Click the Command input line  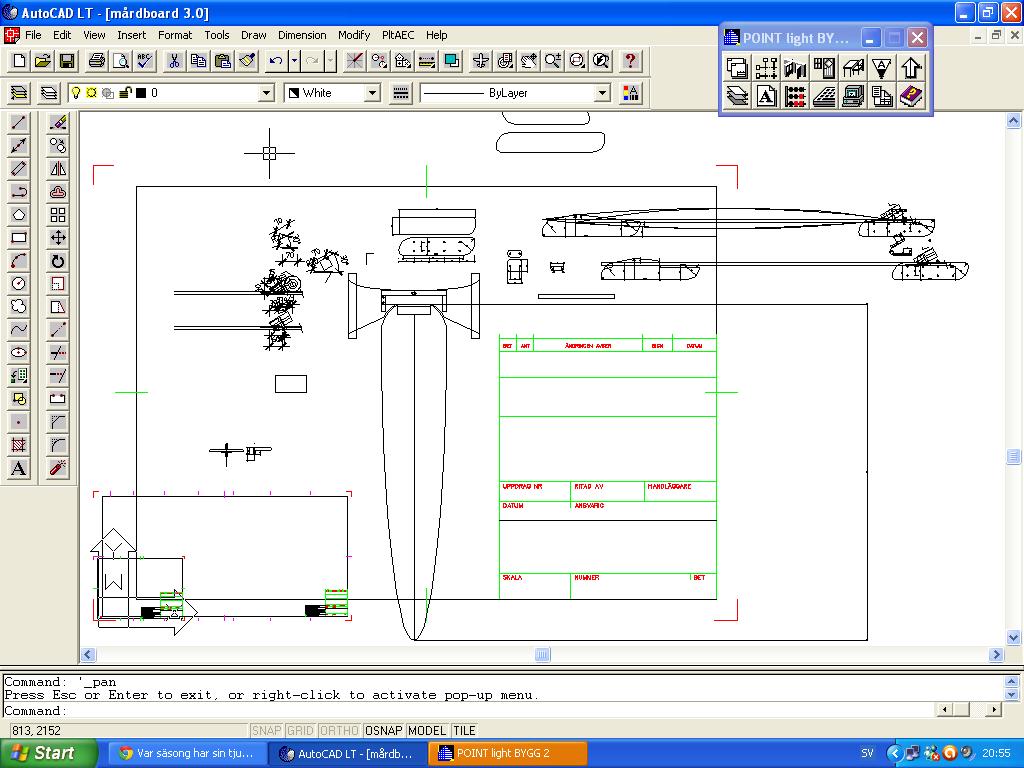(x=500, y=711)
